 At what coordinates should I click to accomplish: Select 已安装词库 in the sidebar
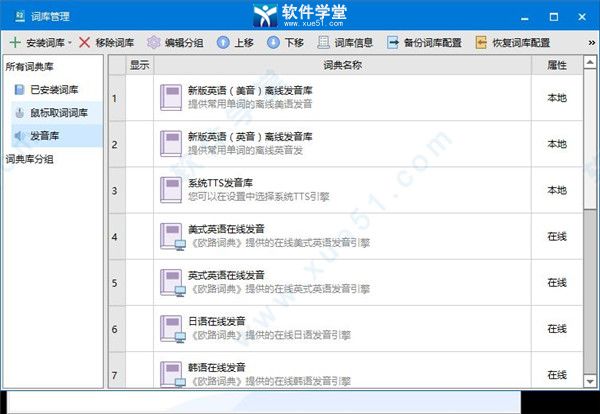57,89
